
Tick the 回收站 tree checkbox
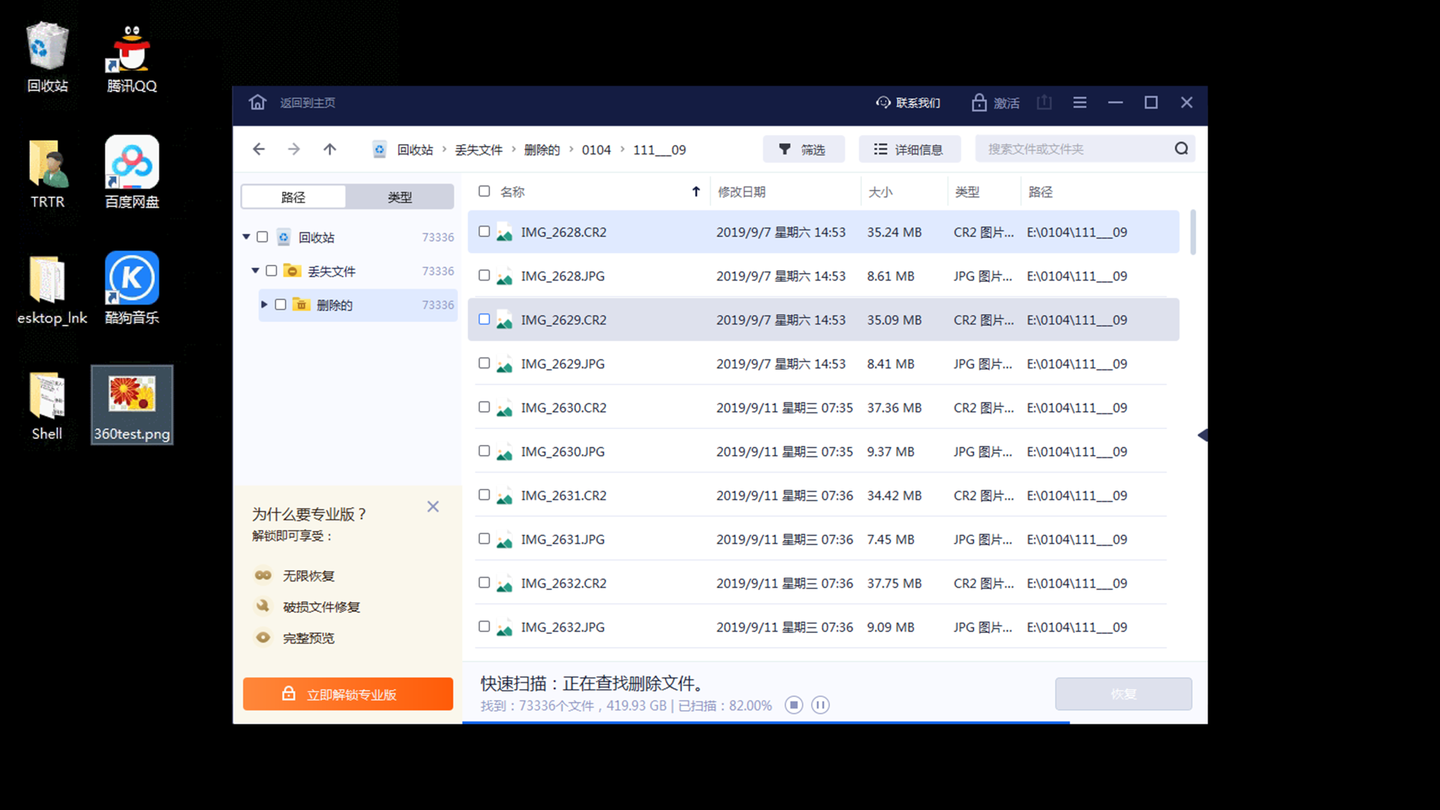coord(263,237)
